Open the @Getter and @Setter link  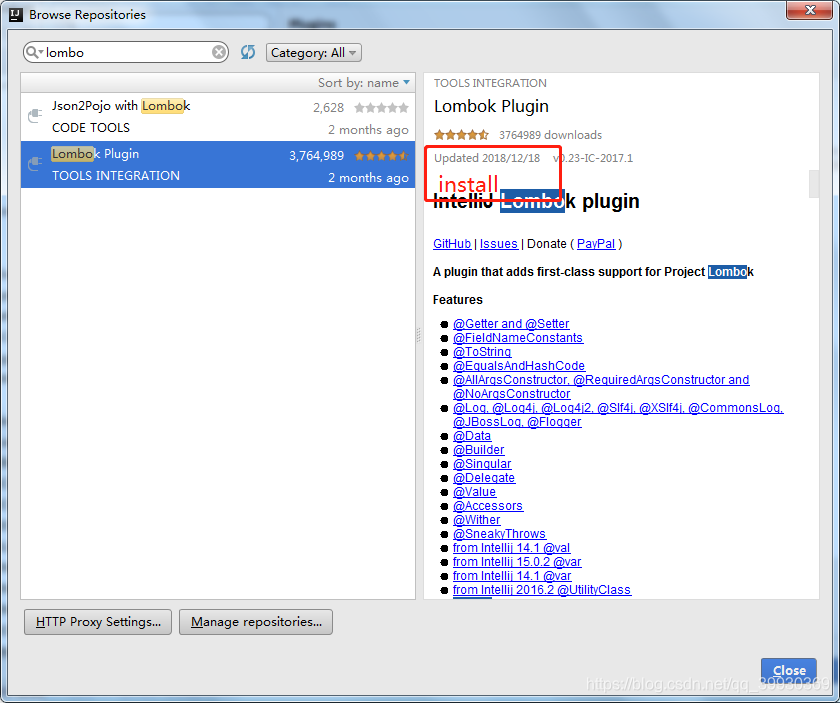click(511, 324)
